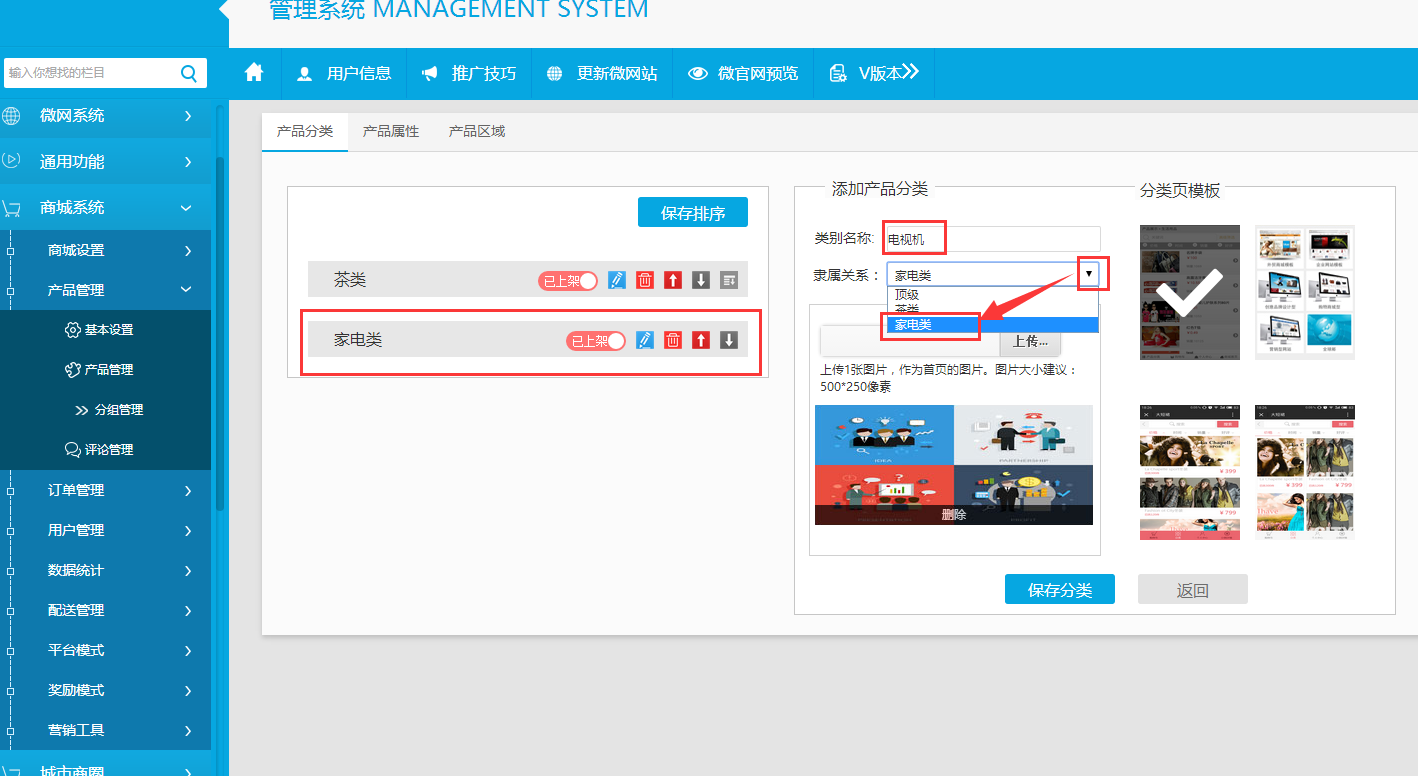
Task: Open 微官网预览 with the eye icon
Action: [699, 74]
